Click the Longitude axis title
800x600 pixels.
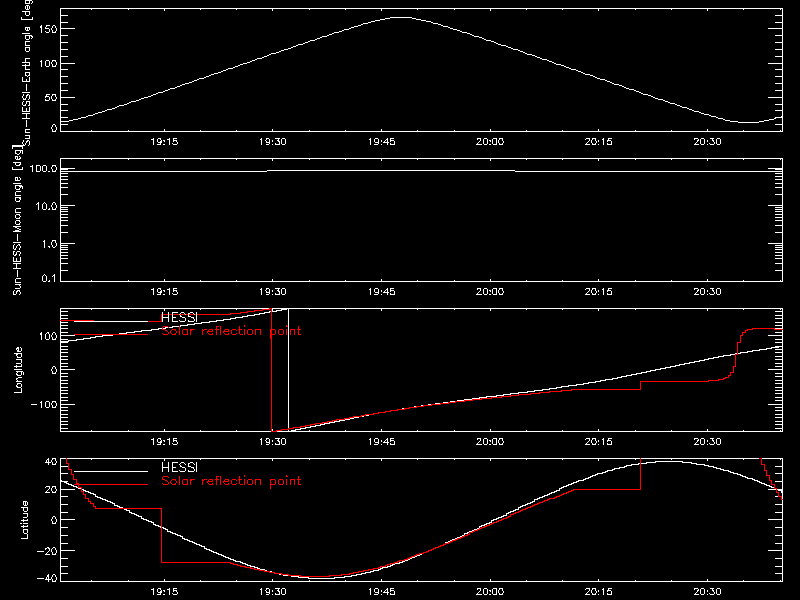pos(18,370)
